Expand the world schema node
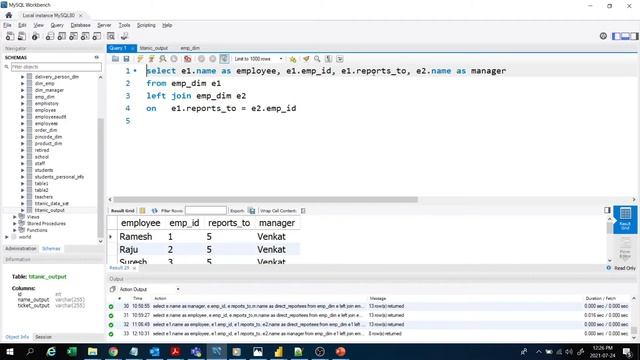Image resolution: width=640 pixels, height=360 pixels. point(7,237)
